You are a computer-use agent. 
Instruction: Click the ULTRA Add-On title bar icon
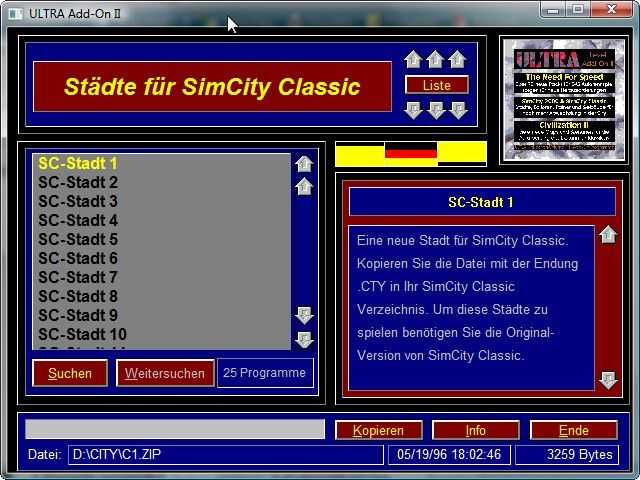[16, 13]
